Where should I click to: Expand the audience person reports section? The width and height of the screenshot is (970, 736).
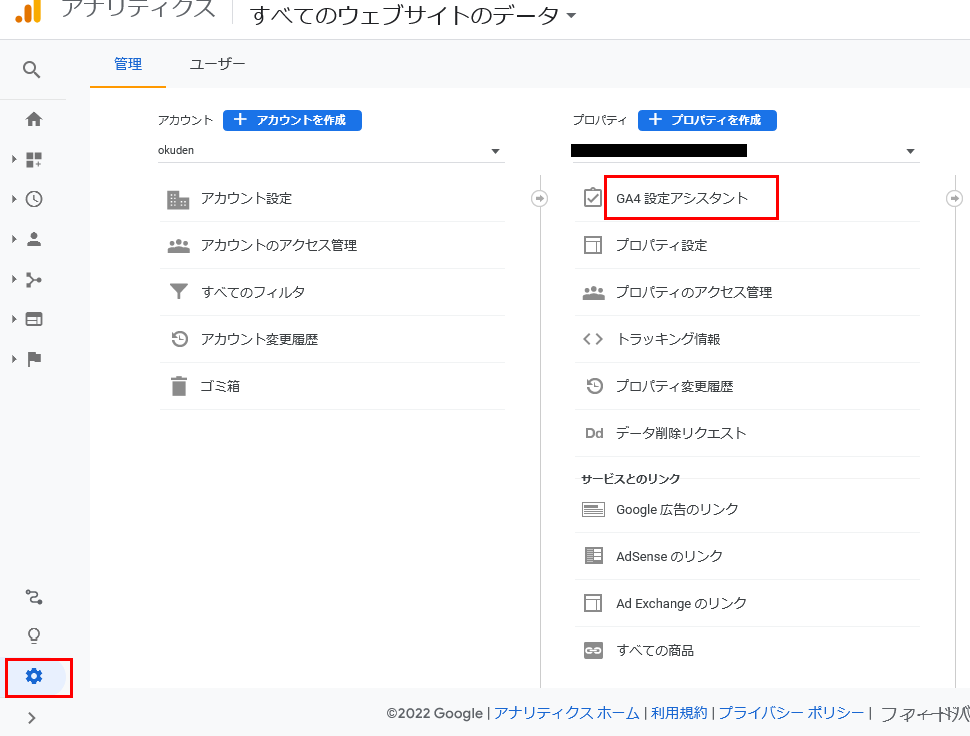(x=34, y=239)
